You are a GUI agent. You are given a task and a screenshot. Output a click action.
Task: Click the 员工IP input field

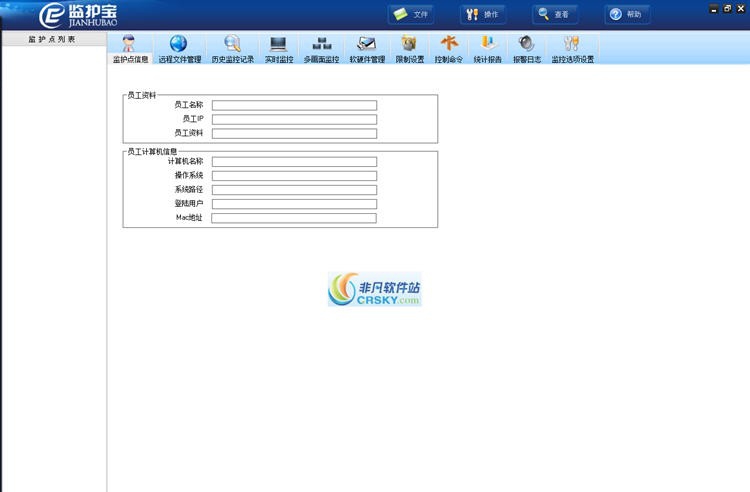tap(294, 119)
